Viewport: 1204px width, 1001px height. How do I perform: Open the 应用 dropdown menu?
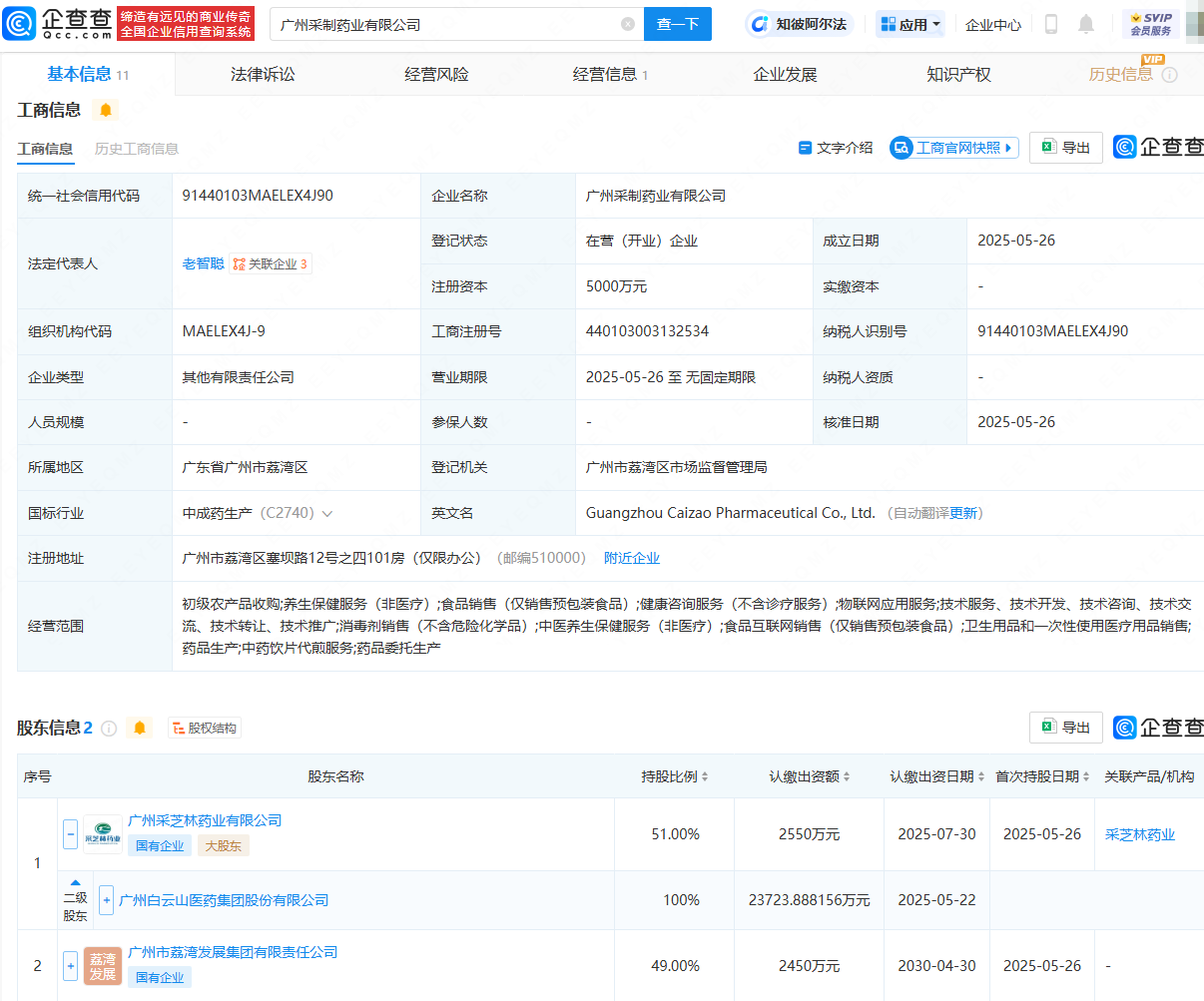pos(910,24)
